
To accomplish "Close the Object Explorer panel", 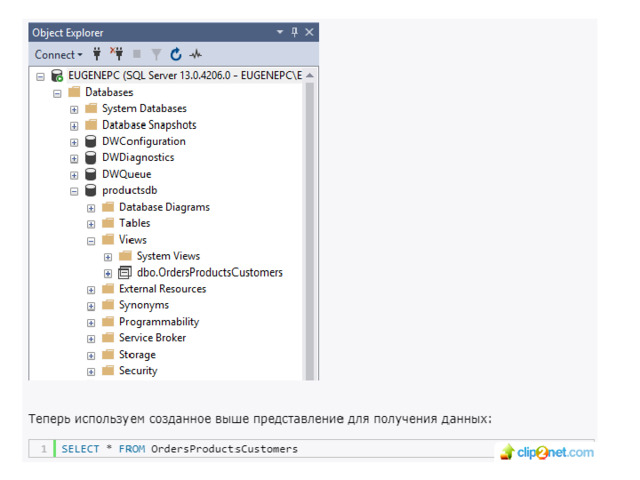I will pos(309,33).
